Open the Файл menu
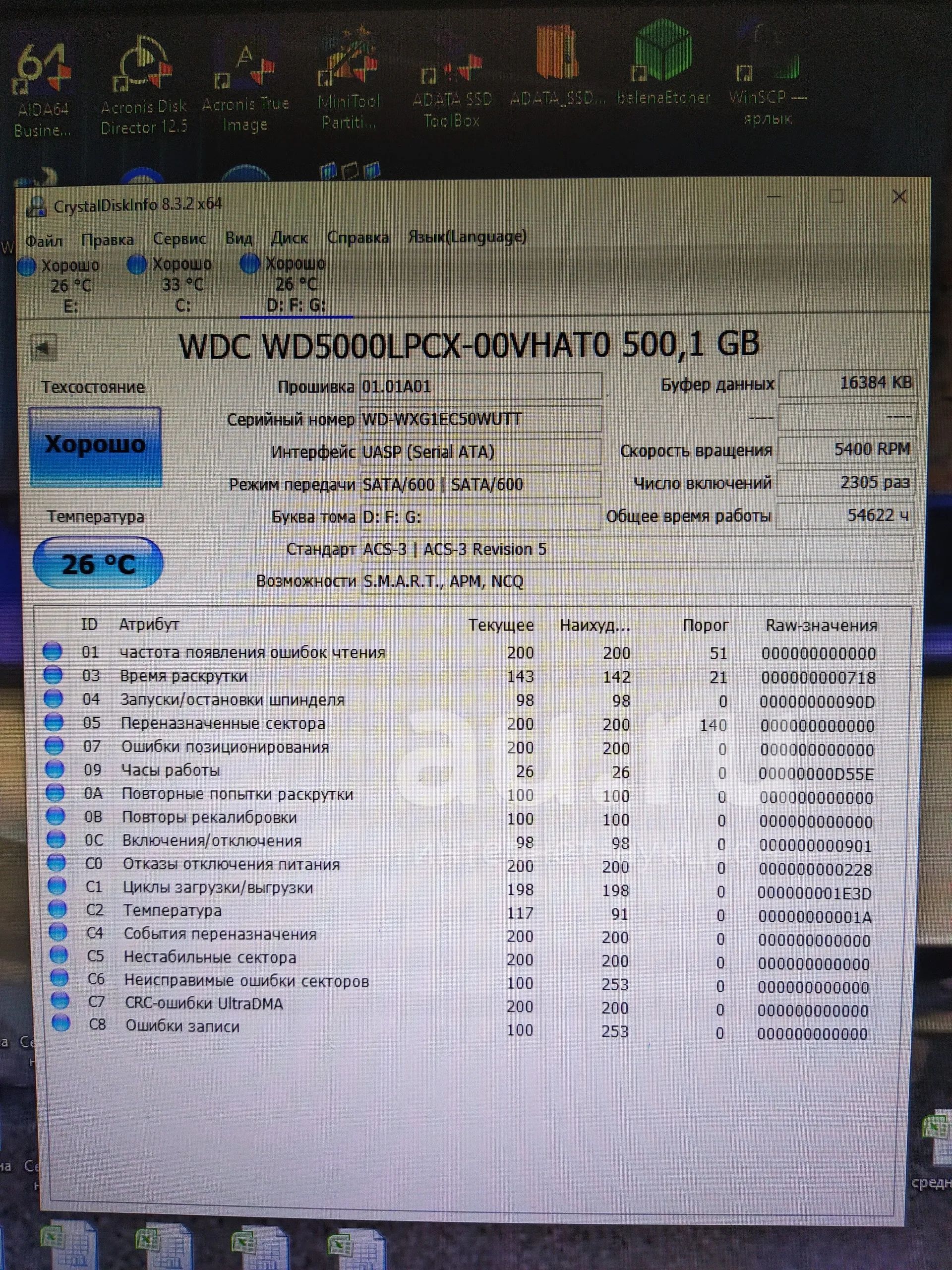The width and height of the screenshot is (952, 1270). (x=44, y=241)
